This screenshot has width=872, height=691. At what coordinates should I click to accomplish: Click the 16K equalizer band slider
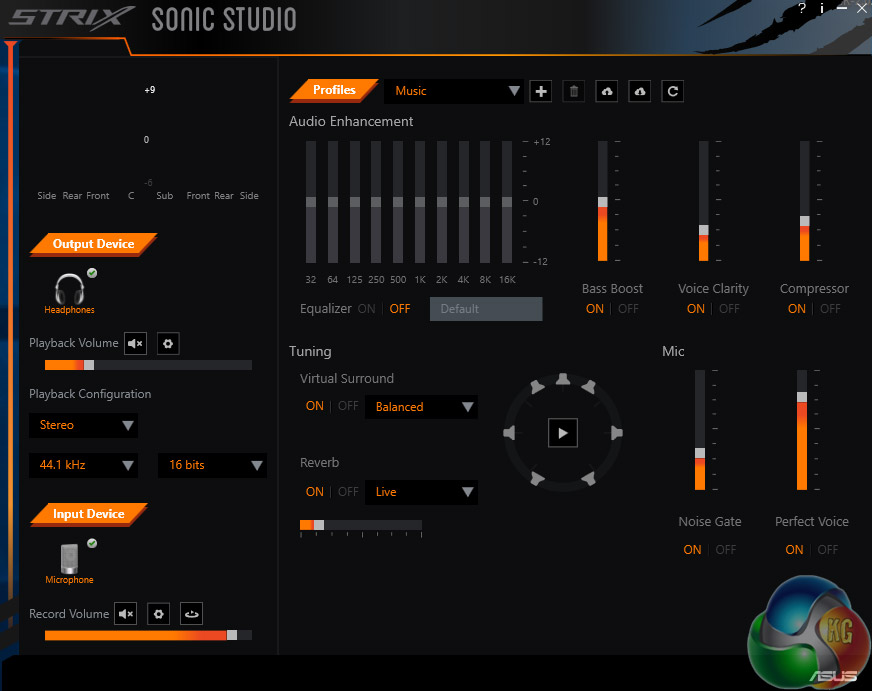pyautogui.click(x=507, y=202)
